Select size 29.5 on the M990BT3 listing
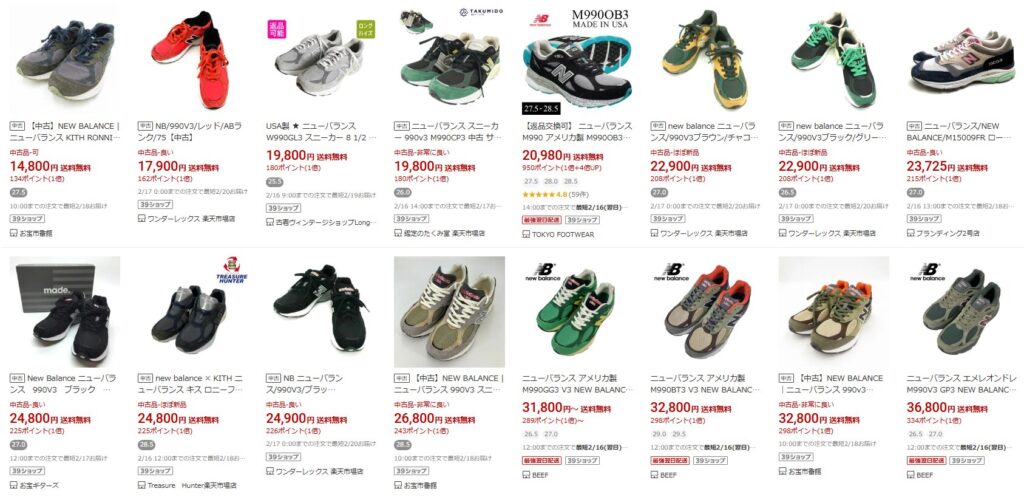 tap(679, 434)
